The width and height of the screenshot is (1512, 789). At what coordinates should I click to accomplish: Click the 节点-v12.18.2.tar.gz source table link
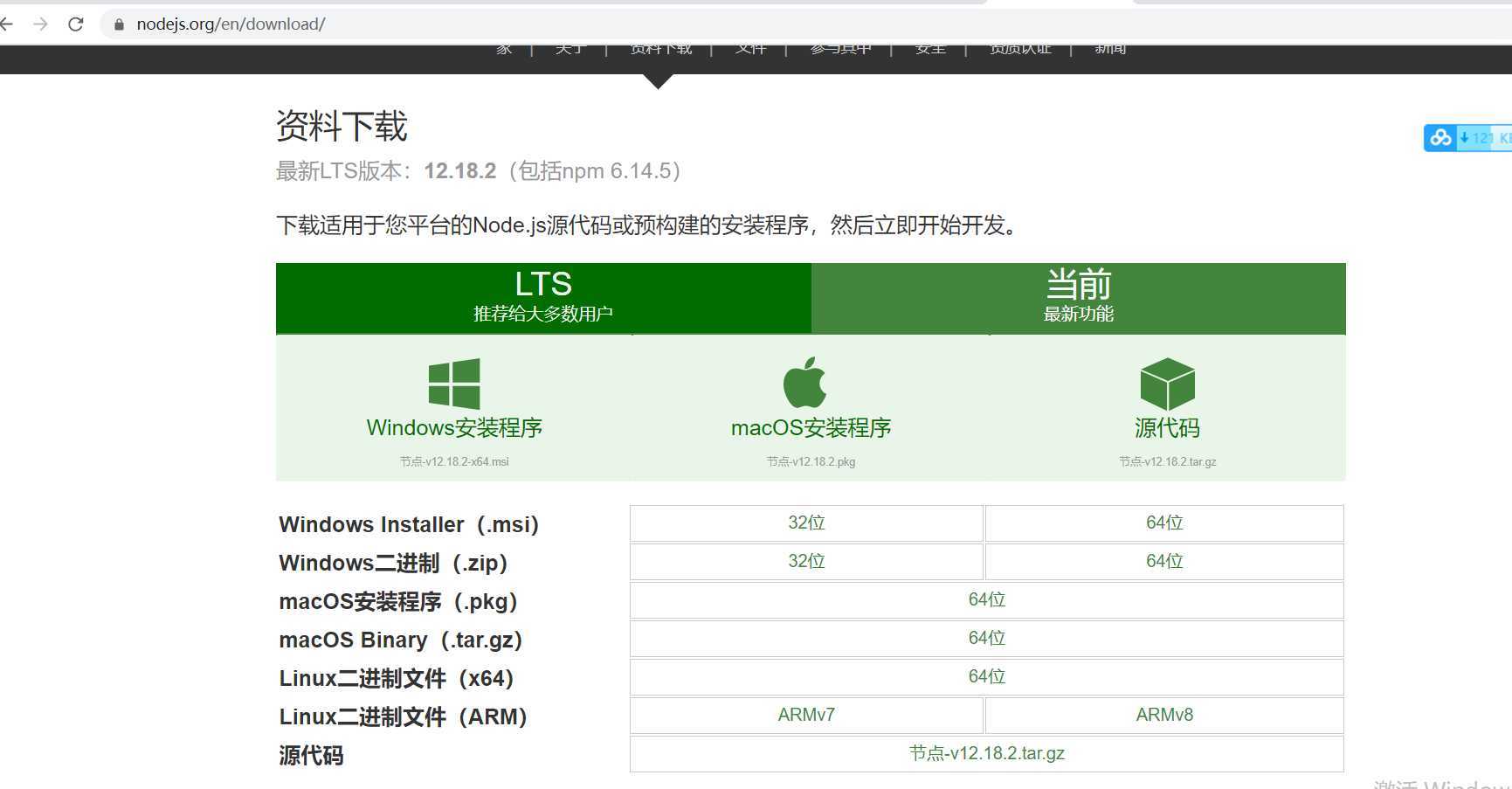point(987,753)
